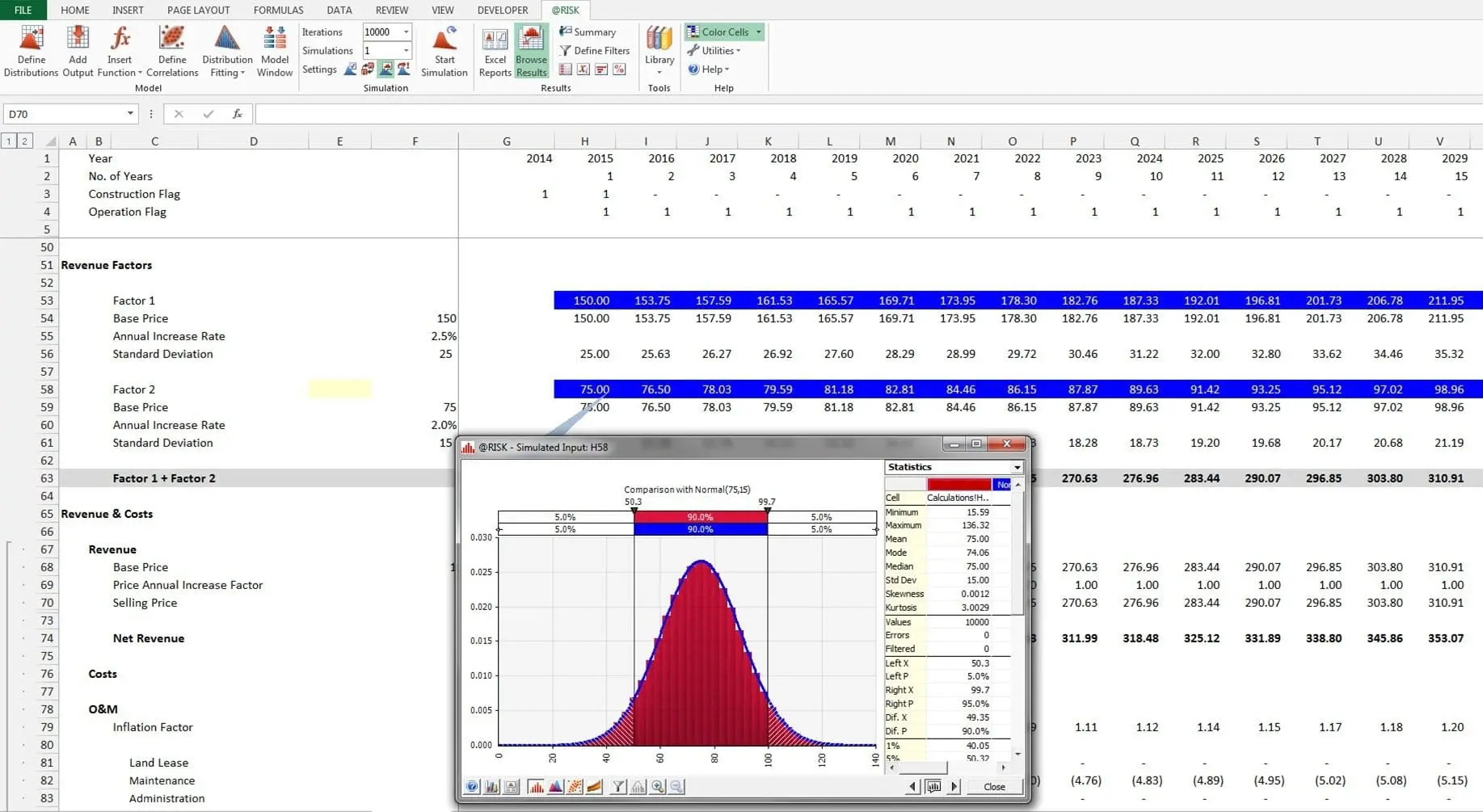Viewport: 1483px width, 812px height.
Task: Click the Close button in graph window
Action: (x=994, y=786)
